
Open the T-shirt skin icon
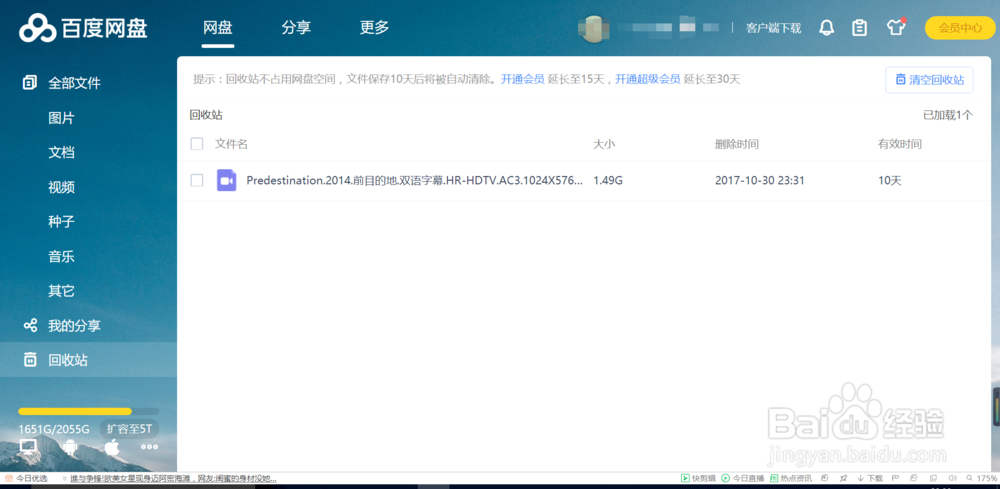(x=895, y=27)
